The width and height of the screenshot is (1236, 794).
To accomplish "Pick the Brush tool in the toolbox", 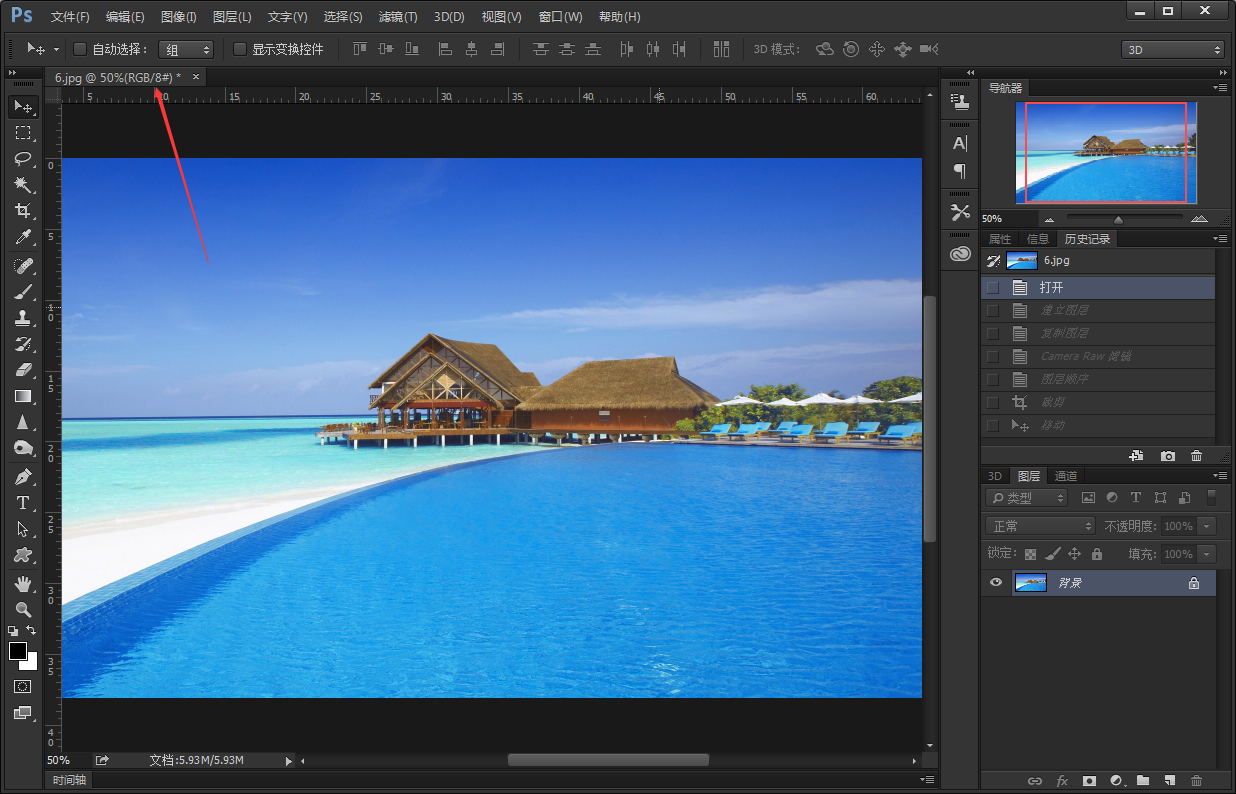I will 22,292.
